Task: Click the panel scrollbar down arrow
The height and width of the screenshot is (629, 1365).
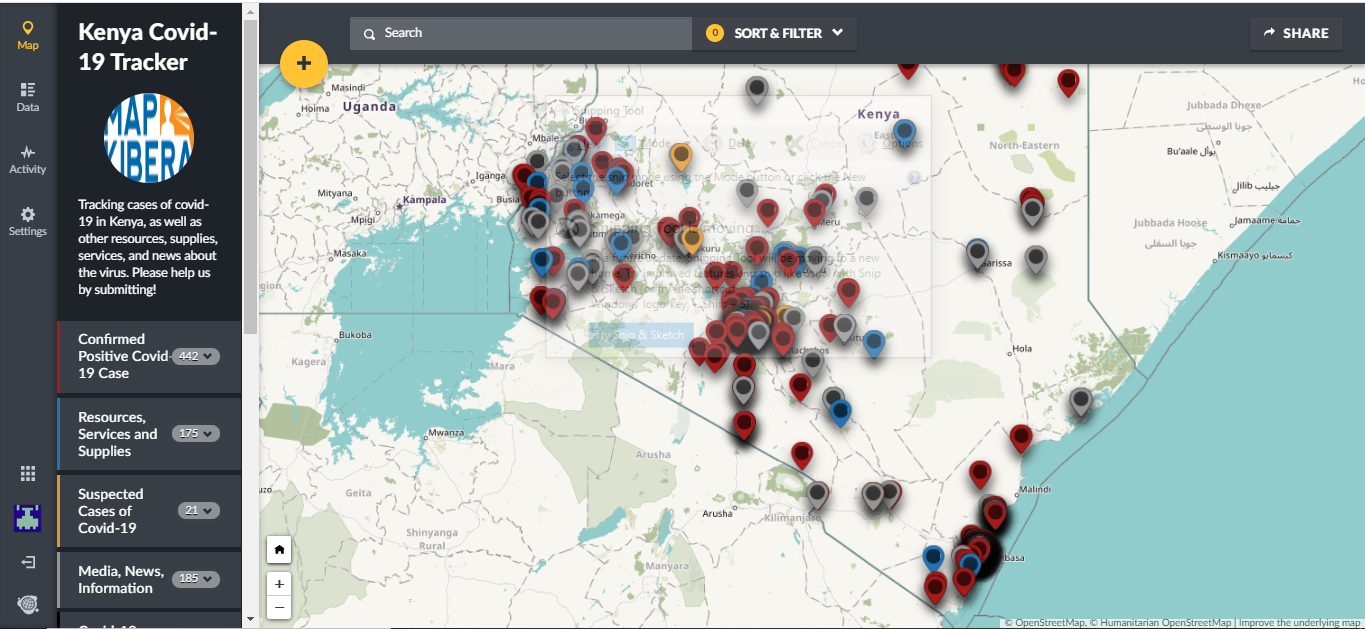Action: click(250, 620)
